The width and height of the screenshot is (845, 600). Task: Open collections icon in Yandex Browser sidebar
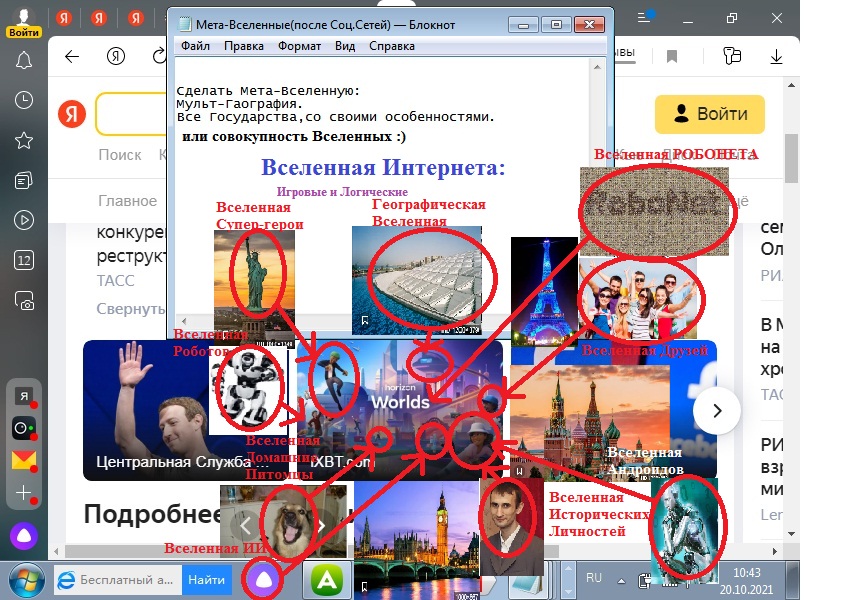pos(24,181)
